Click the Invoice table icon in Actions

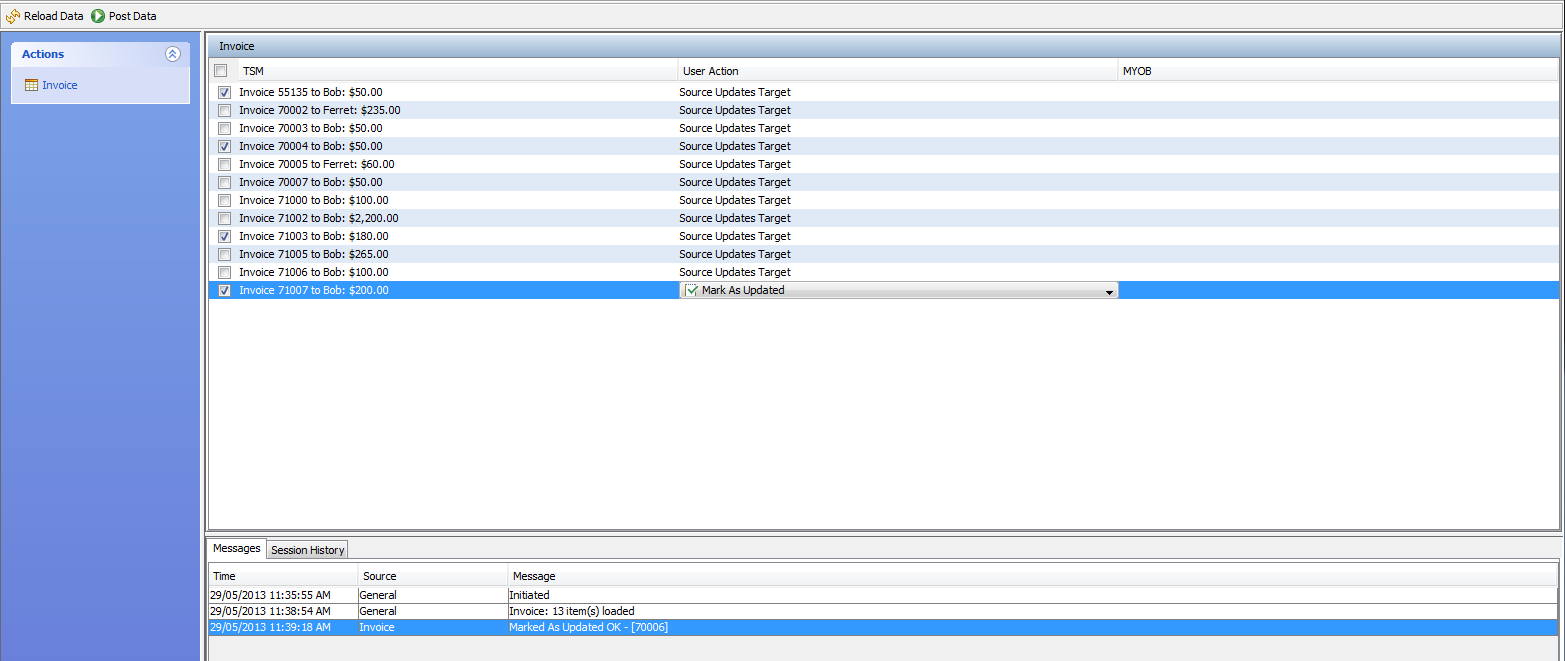(x=31, y=86)
